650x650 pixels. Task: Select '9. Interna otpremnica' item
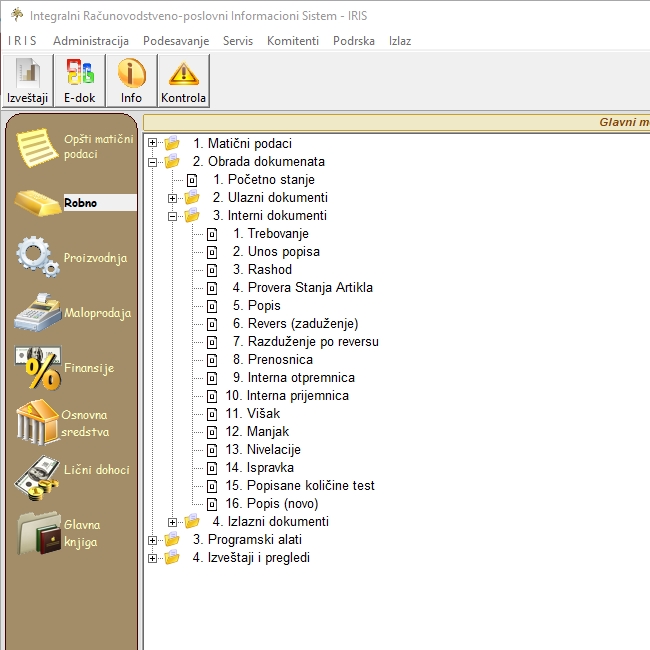[x=294, y=378]
